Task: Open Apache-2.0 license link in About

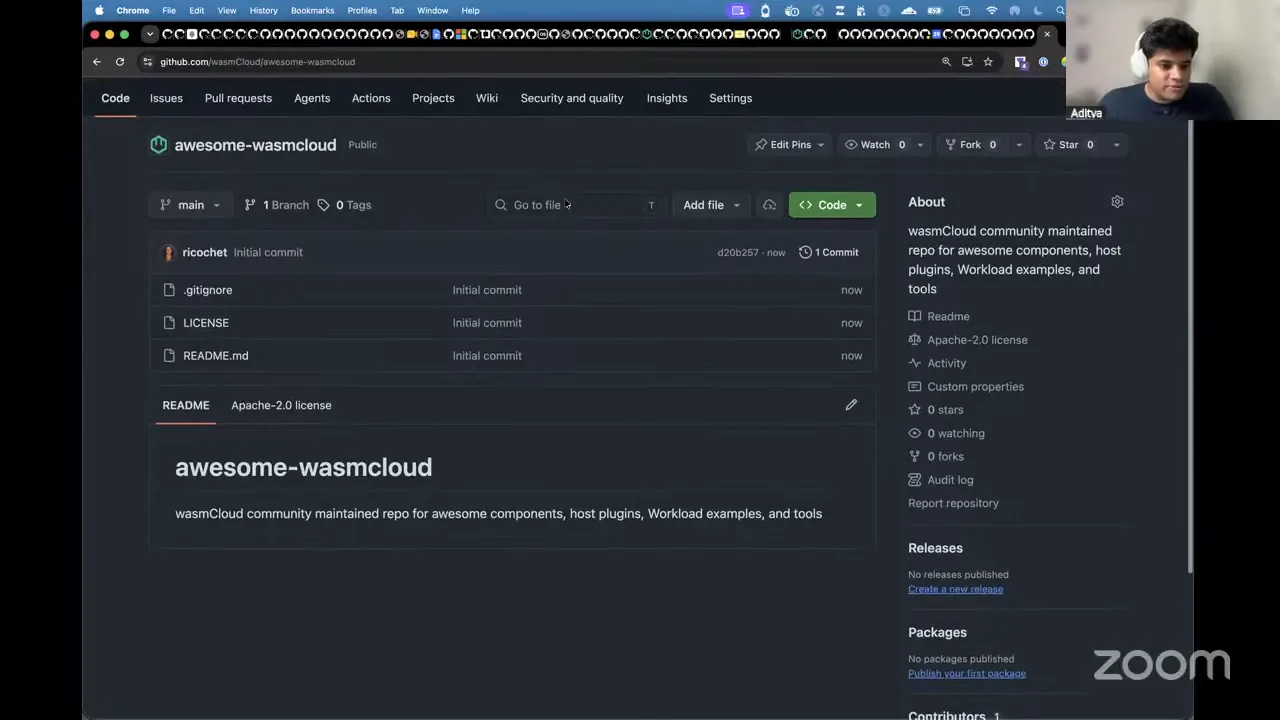Action: [x=968, y=340]
